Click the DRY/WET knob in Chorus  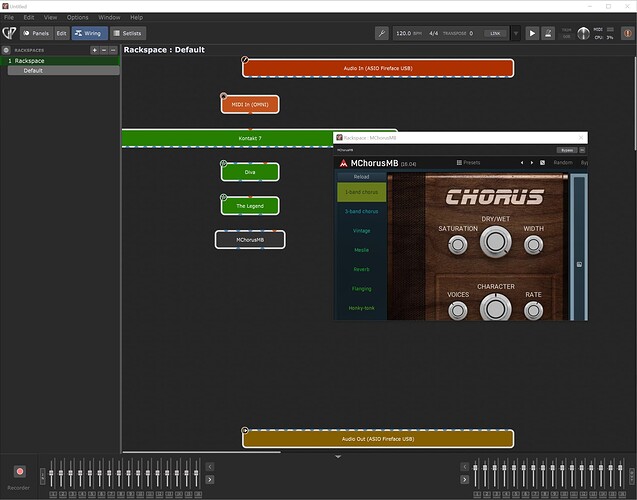pyautogui.click(x=496, y=241)
